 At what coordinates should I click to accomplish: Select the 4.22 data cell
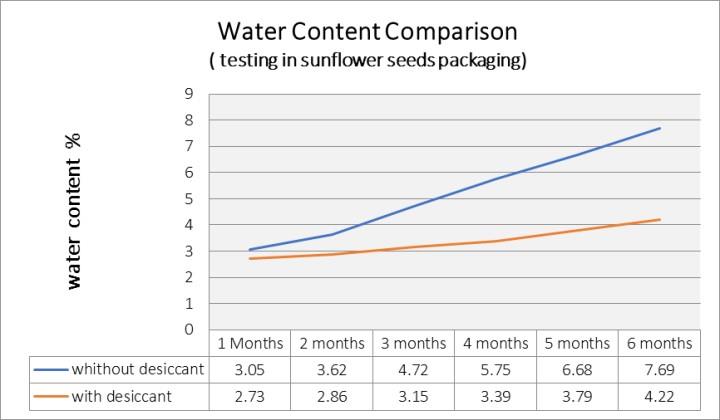point(659,397)
